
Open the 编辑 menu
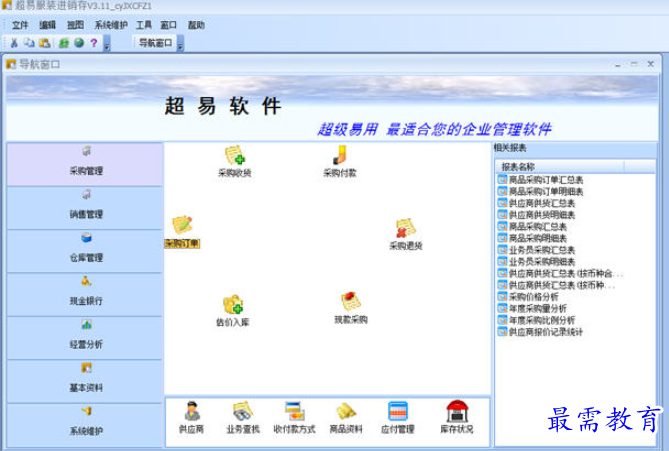pyautogui.click(x=47, y=25)
